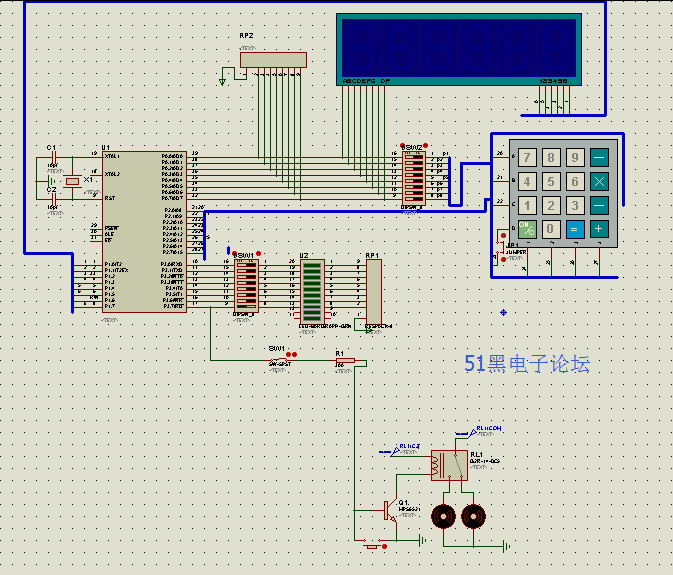Select the RP2 resistor pack
673x575 pixels.
point(273,60)
